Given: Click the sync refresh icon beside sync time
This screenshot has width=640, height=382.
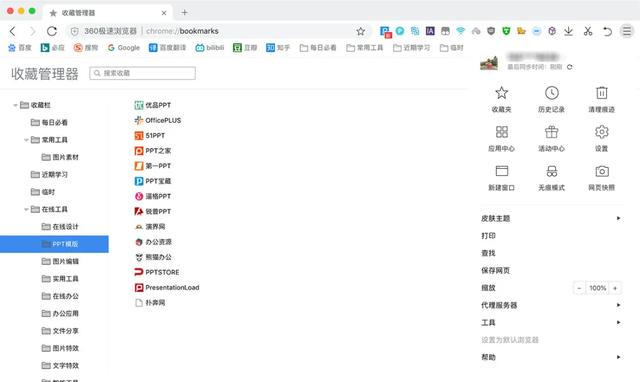Looking at the screenshot, I should tap(570, 67).
